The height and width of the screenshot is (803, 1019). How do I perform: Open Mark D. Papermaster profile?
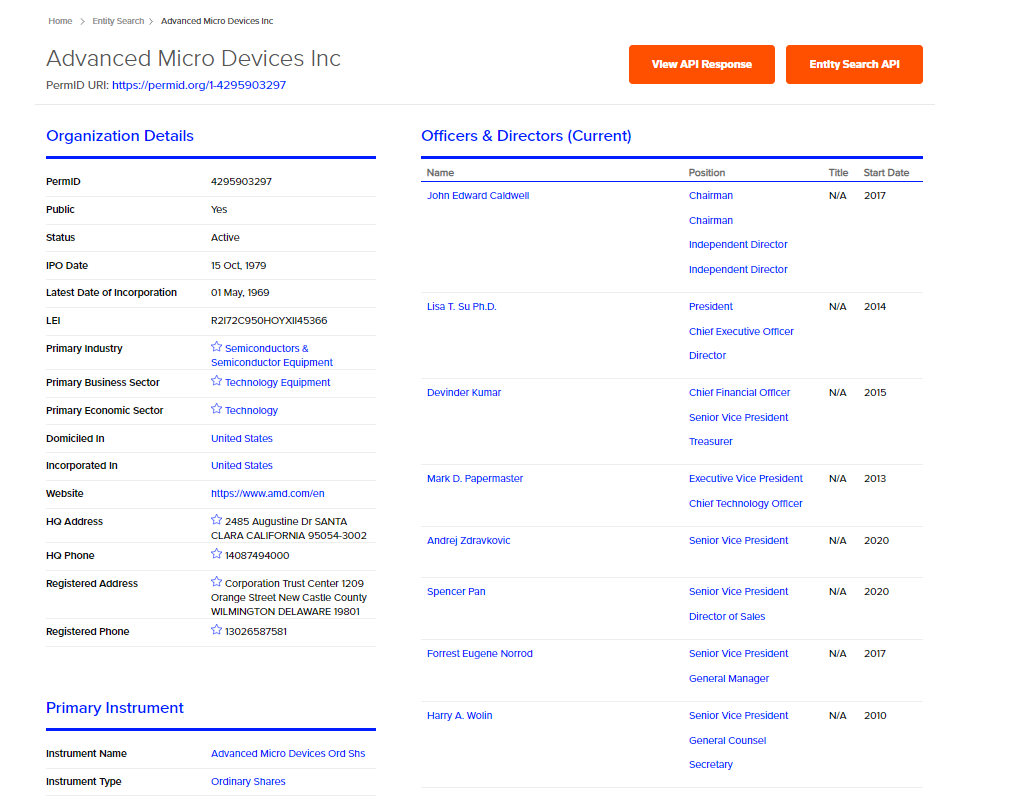[x=475, y=479]
